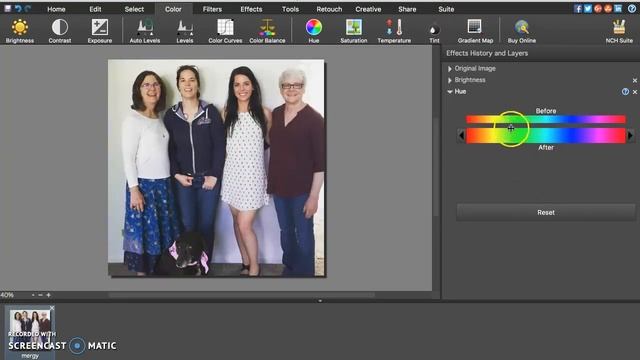Open Color Balance tool
Viewport: 640px width, 360px height.
267,31
